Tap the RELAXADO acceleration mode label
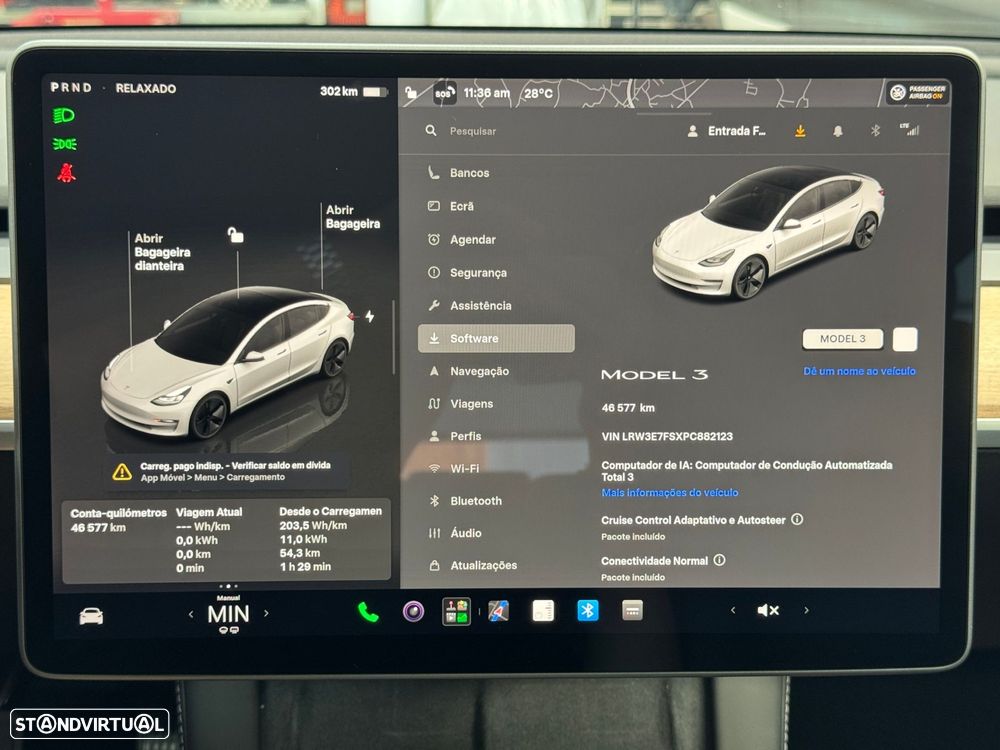Image resolution: width=1000 pixels, height=750 pixels. [145, 89]
